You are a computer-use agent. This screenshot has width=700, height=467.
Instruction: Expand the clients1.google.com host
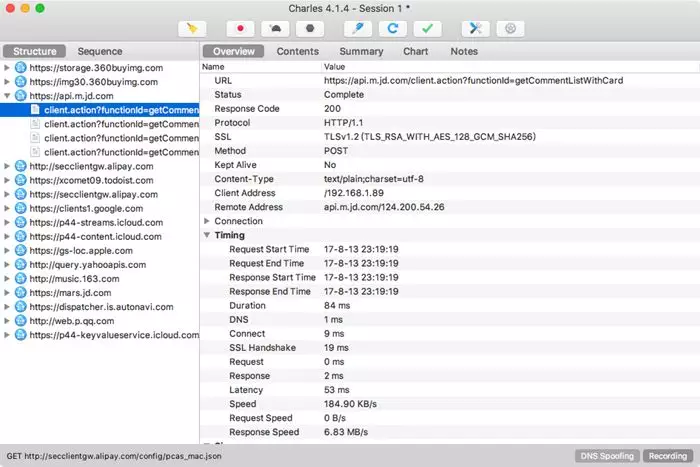[7, 208]
